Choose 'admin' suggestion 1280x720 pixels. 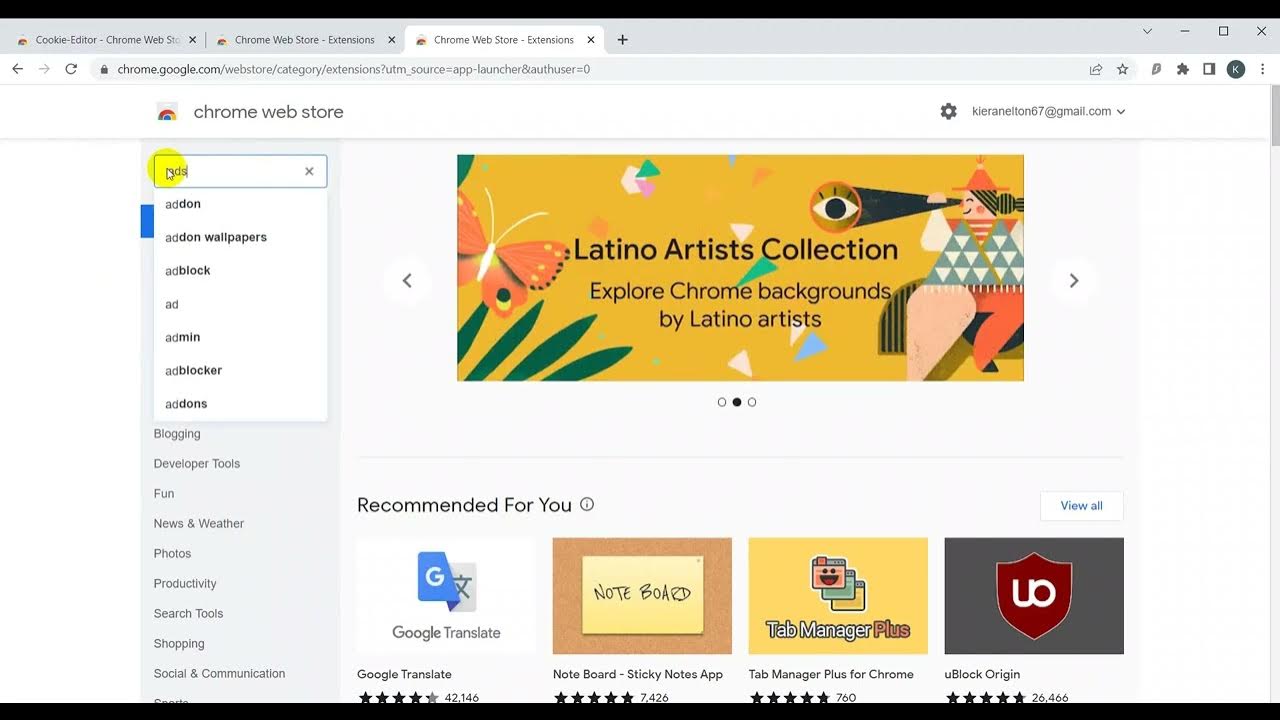(240, 337)
